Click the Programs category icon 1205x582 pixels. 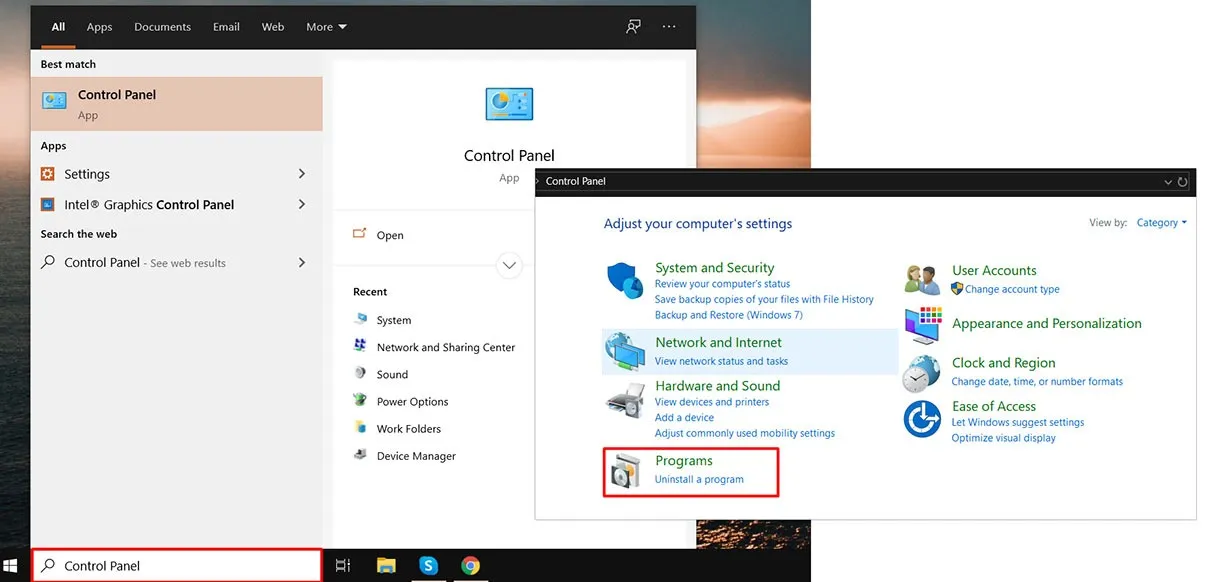tap(626, 471)
